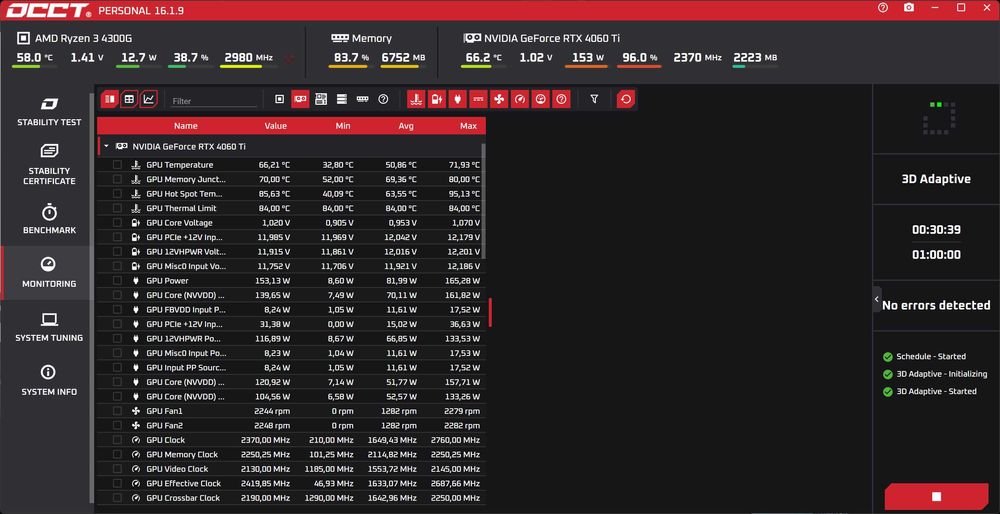Toggle current sensor type filter
Image resolution: width=1000 pixels, height=514 pixels.
tap(478, 99)
